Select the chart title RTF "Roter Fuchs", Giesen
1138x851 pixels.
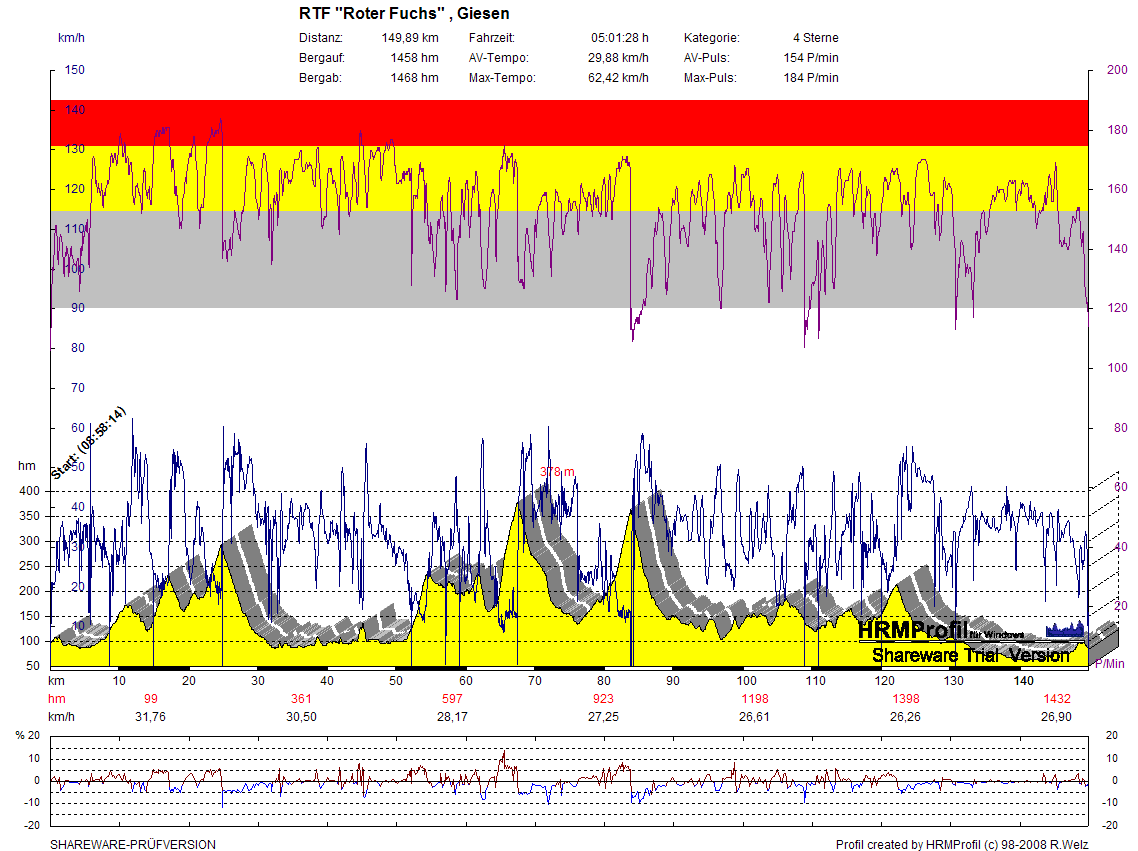tap(403, 14)
